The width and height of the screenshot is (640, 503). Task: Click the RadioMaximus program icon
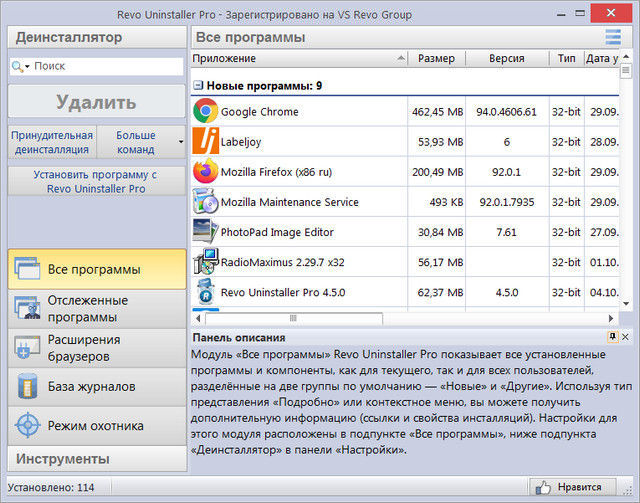click(x=206, y=262)
